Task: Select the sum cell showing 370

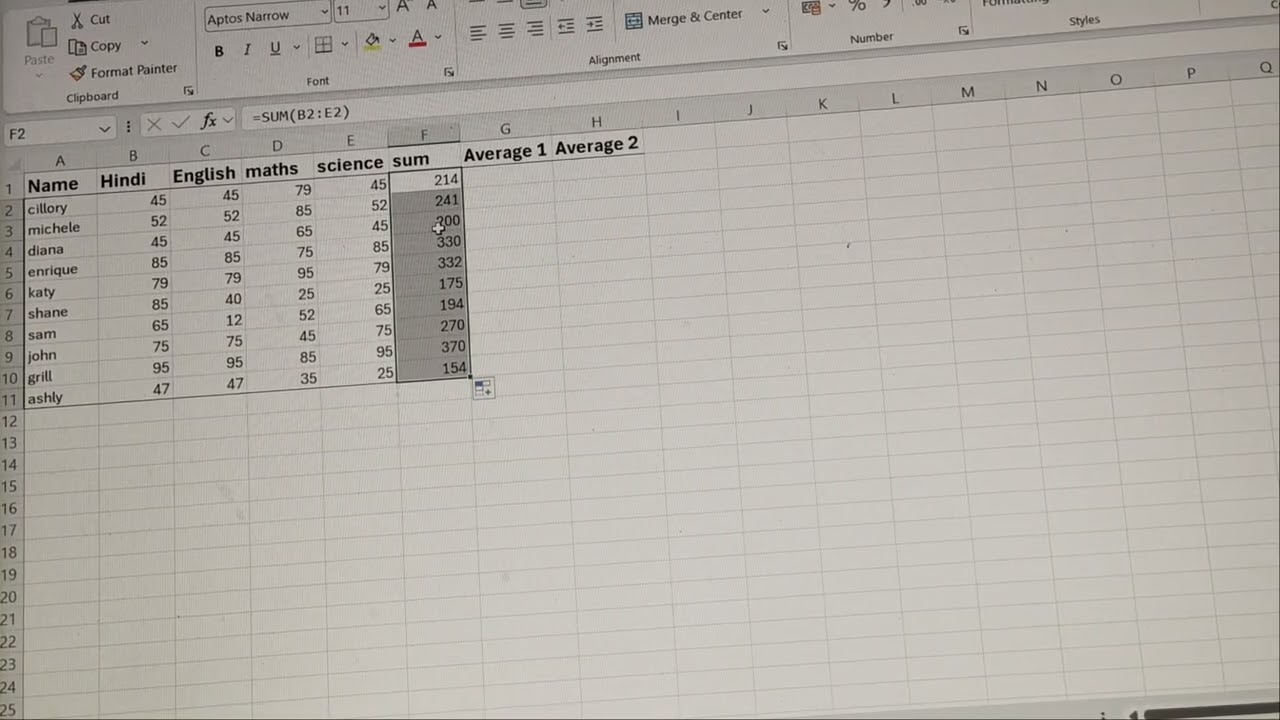Action: [432, 347]
